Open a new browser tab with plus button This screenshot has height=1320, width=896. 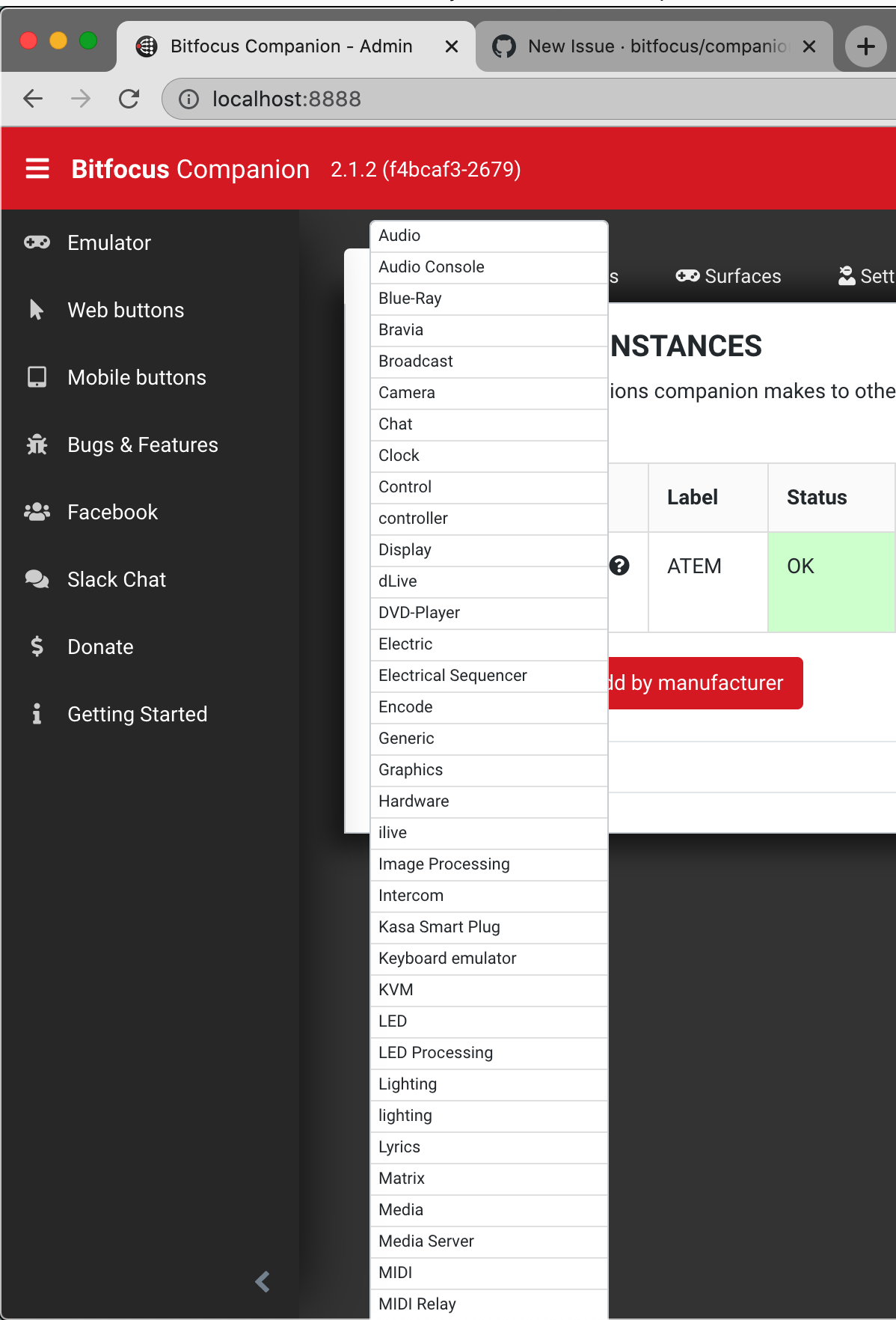(x=865, y=46)
